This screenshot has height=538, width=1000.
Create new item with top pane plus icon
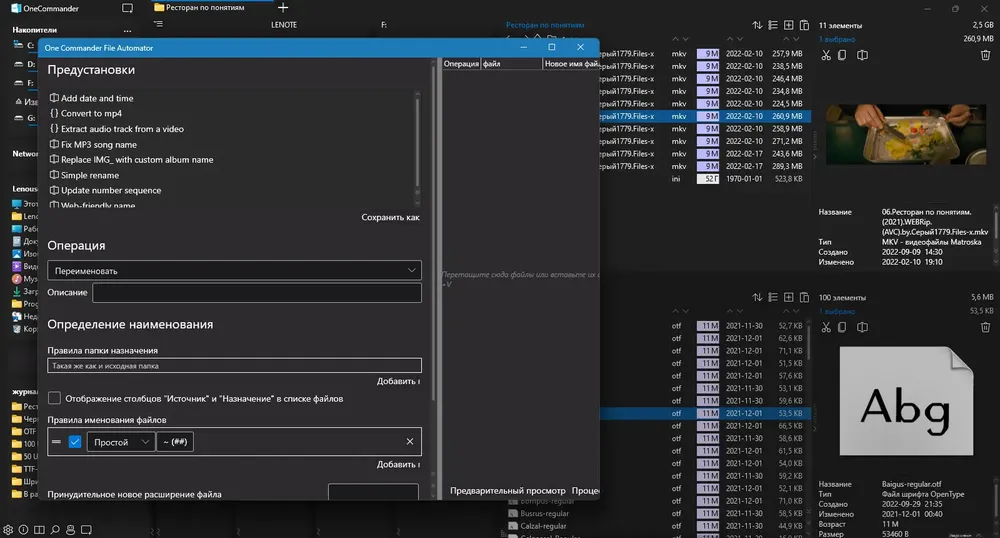pyautogui.click(x=788, y=25)
